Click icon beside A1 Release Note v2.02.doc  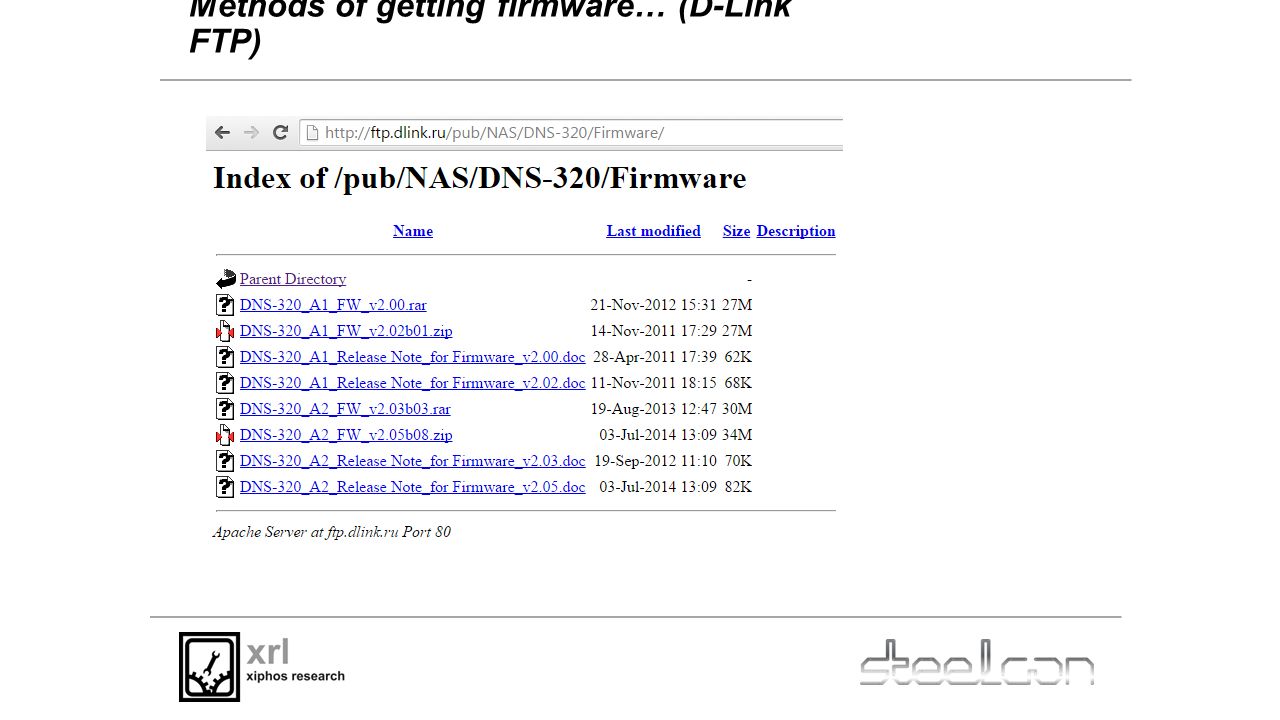[x=225, y=383]
